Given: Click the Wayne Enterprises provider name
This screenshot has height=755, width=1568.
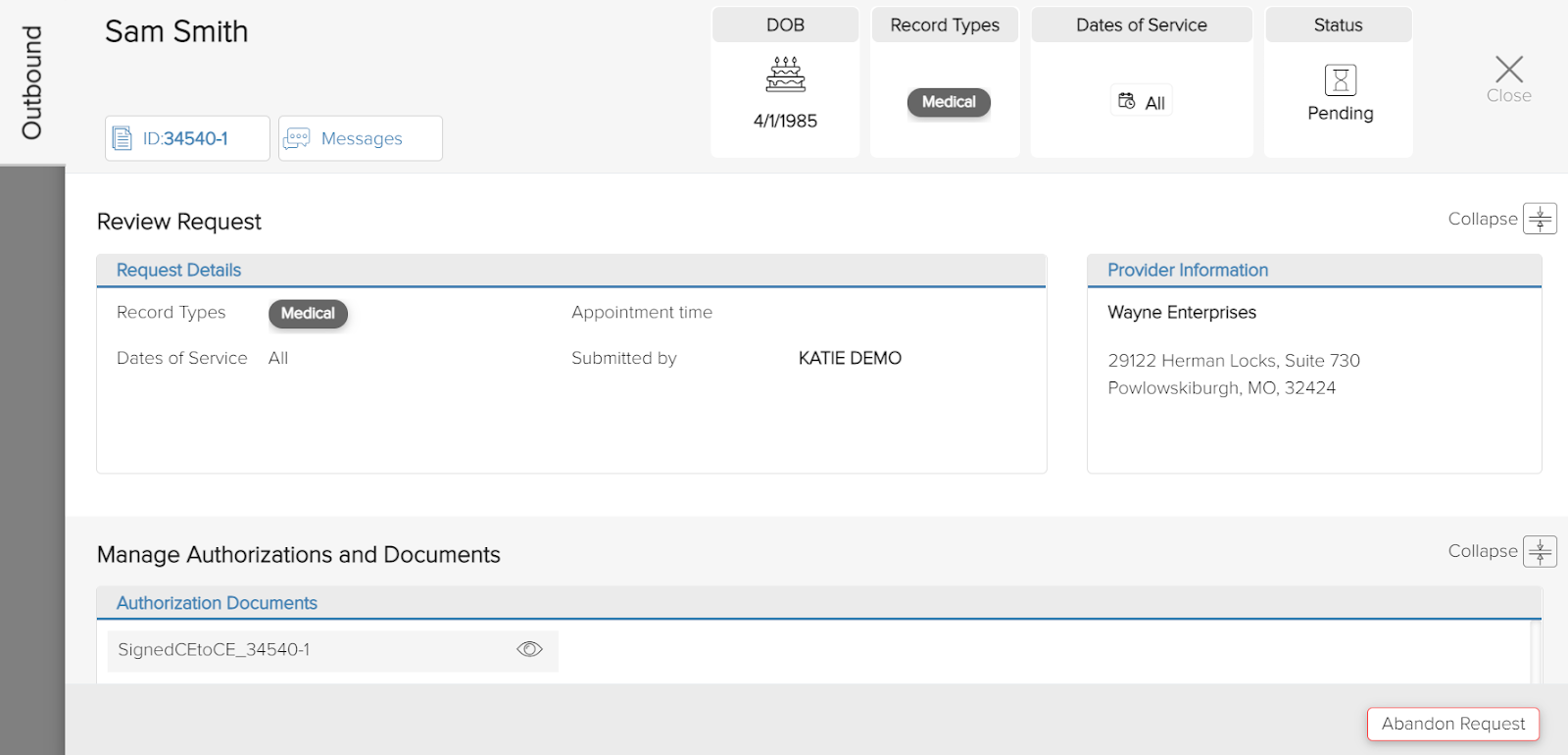Looking at the screenshot, I should pos(1182,312).
